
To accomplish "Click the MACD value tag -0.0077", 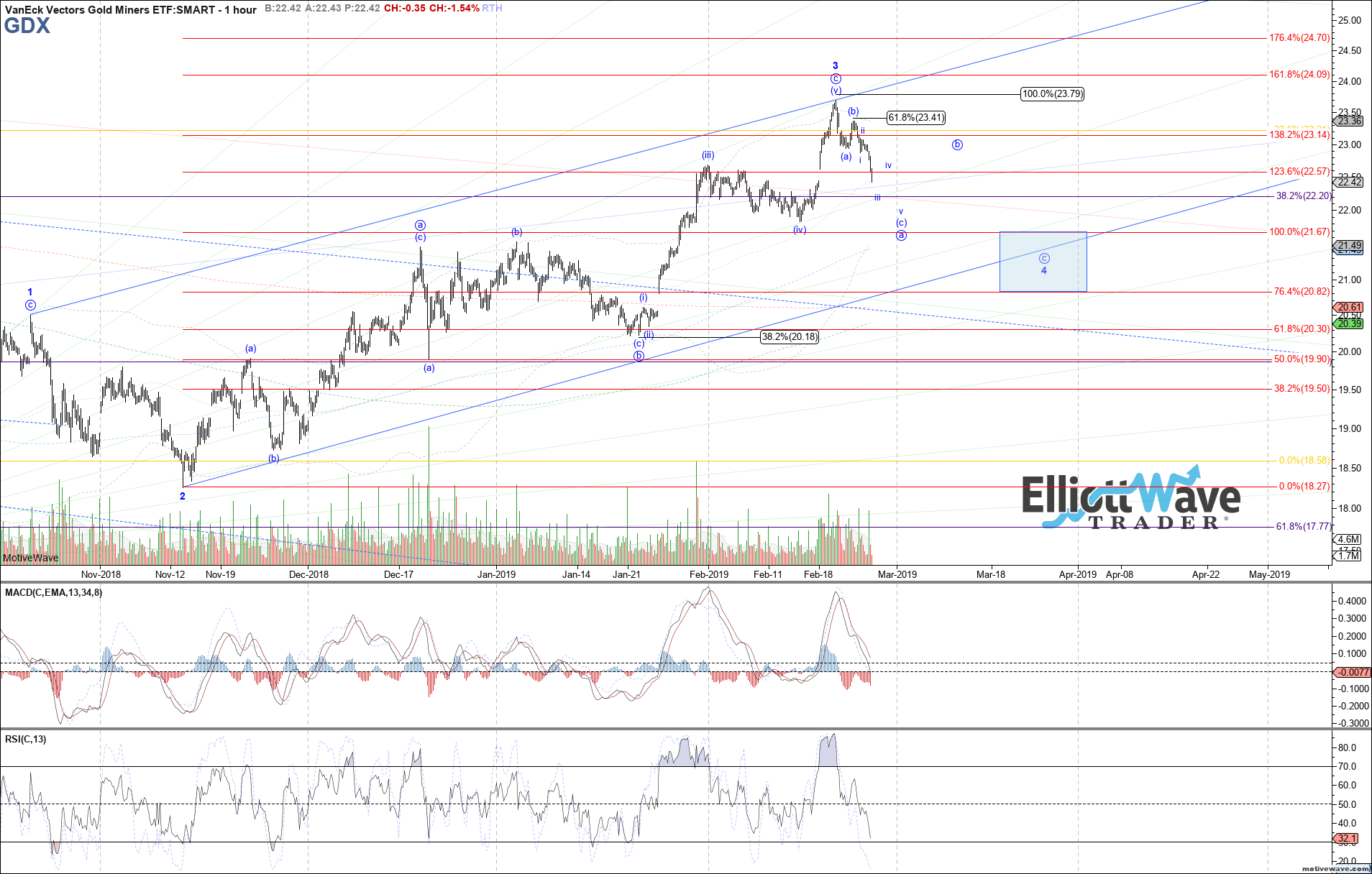I will 1352,673.
